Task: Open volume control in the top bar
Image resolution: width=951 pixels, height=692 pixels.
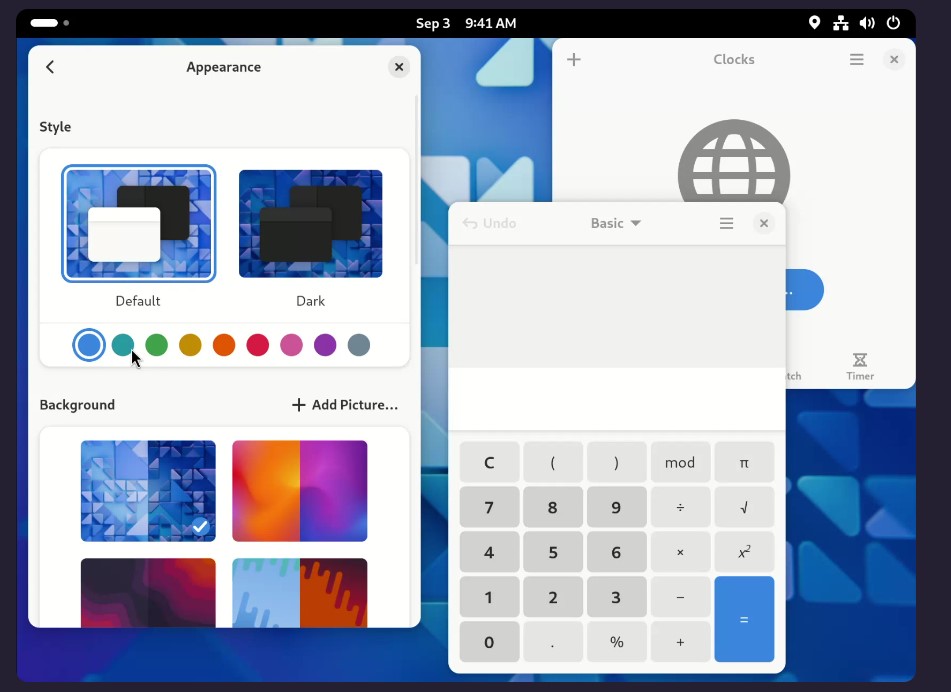Action: pyautogui.click(x=867, y=22)
